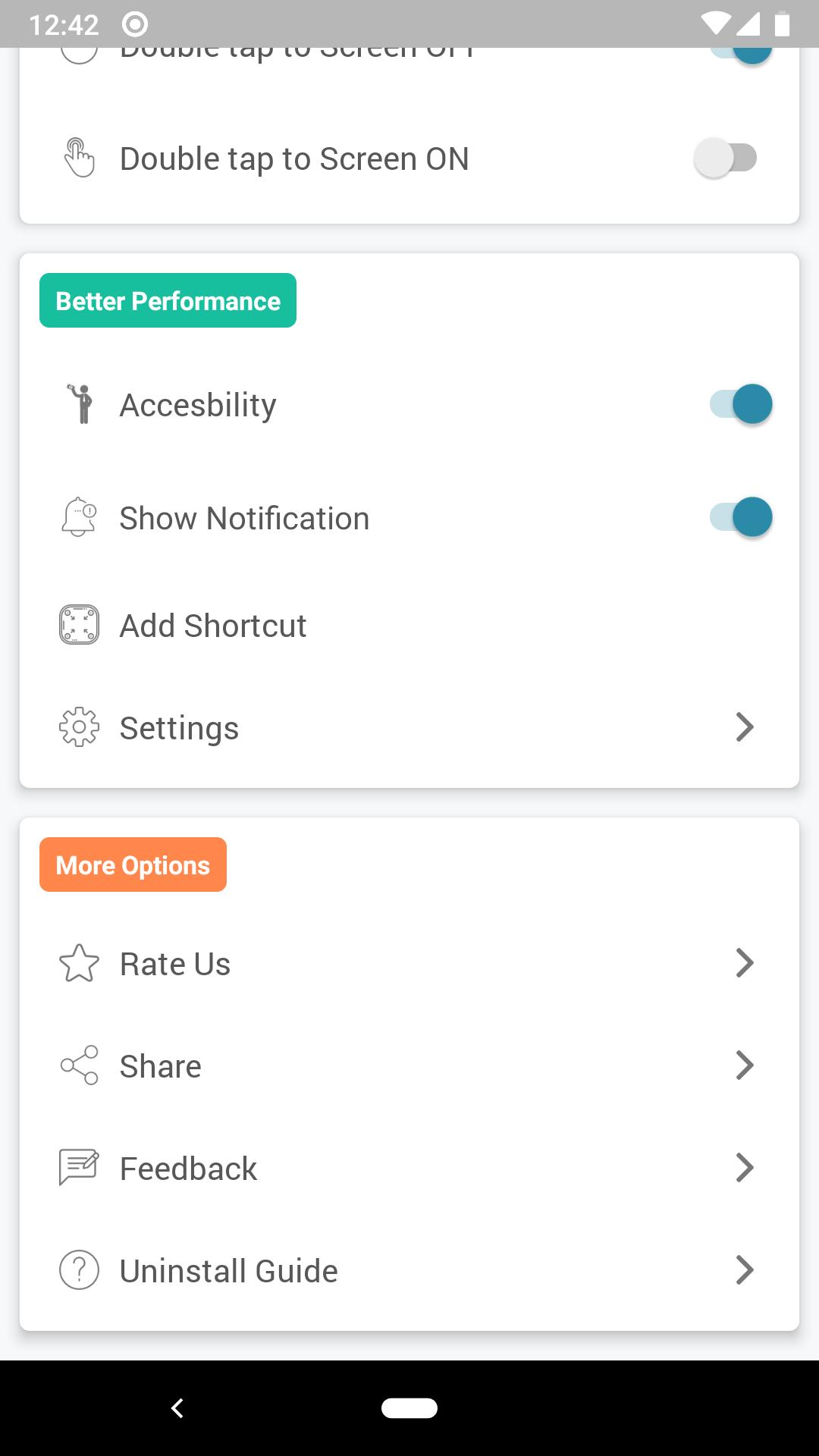The height and width of the screenshot is (1456, 819).
Task: Open Settings via its chevron arrow
Action: coord(745,727)
